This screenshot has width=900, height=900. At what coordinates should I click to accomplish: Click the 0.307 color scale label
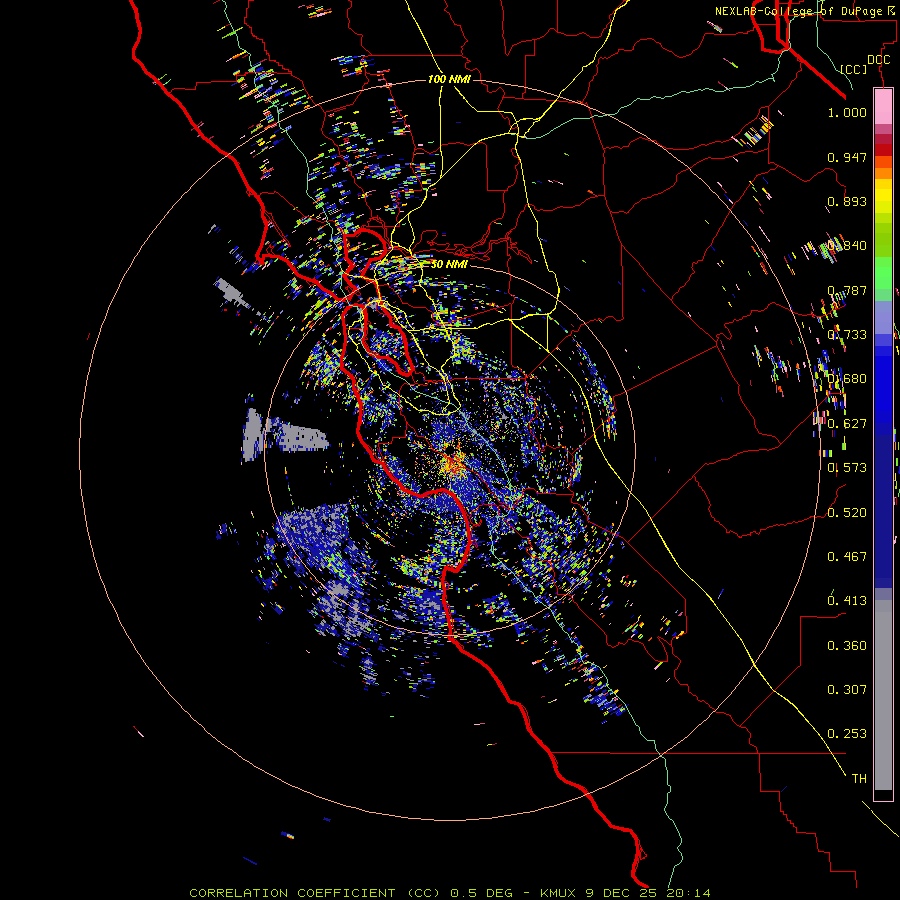coord(847,690)
